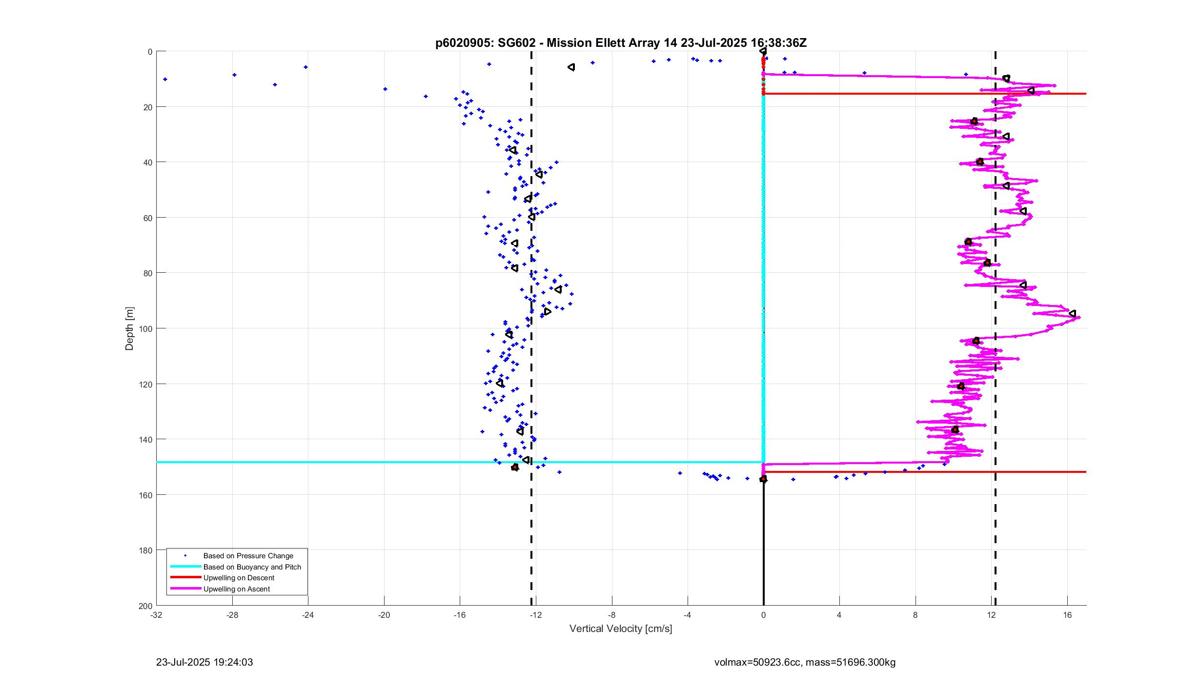Screen dimensions: 1200x681
Task: Click the x-axis tick label -32
Action: (156, 615)
